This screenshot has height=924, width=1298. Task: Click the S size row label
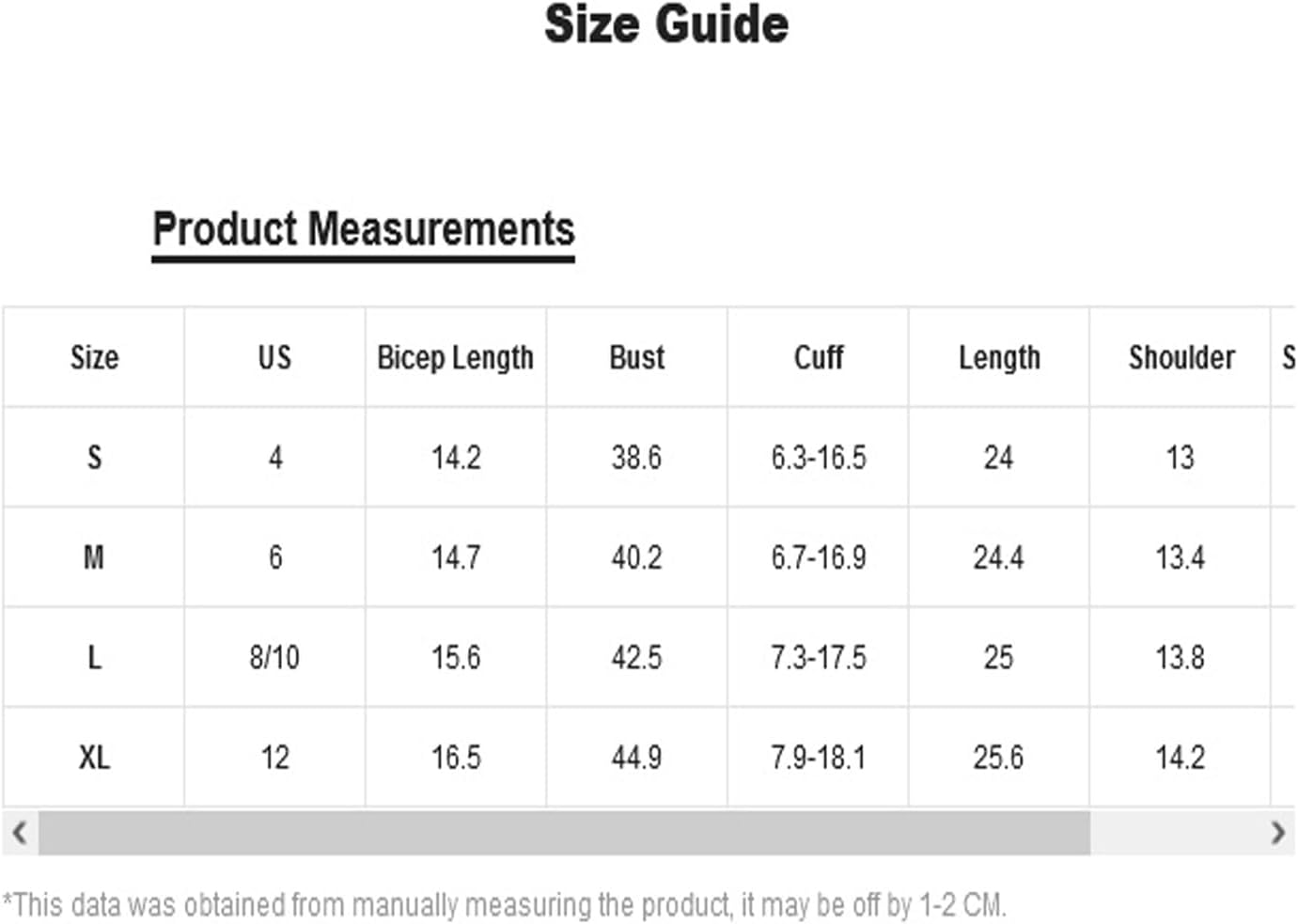(x=94, y=458)
